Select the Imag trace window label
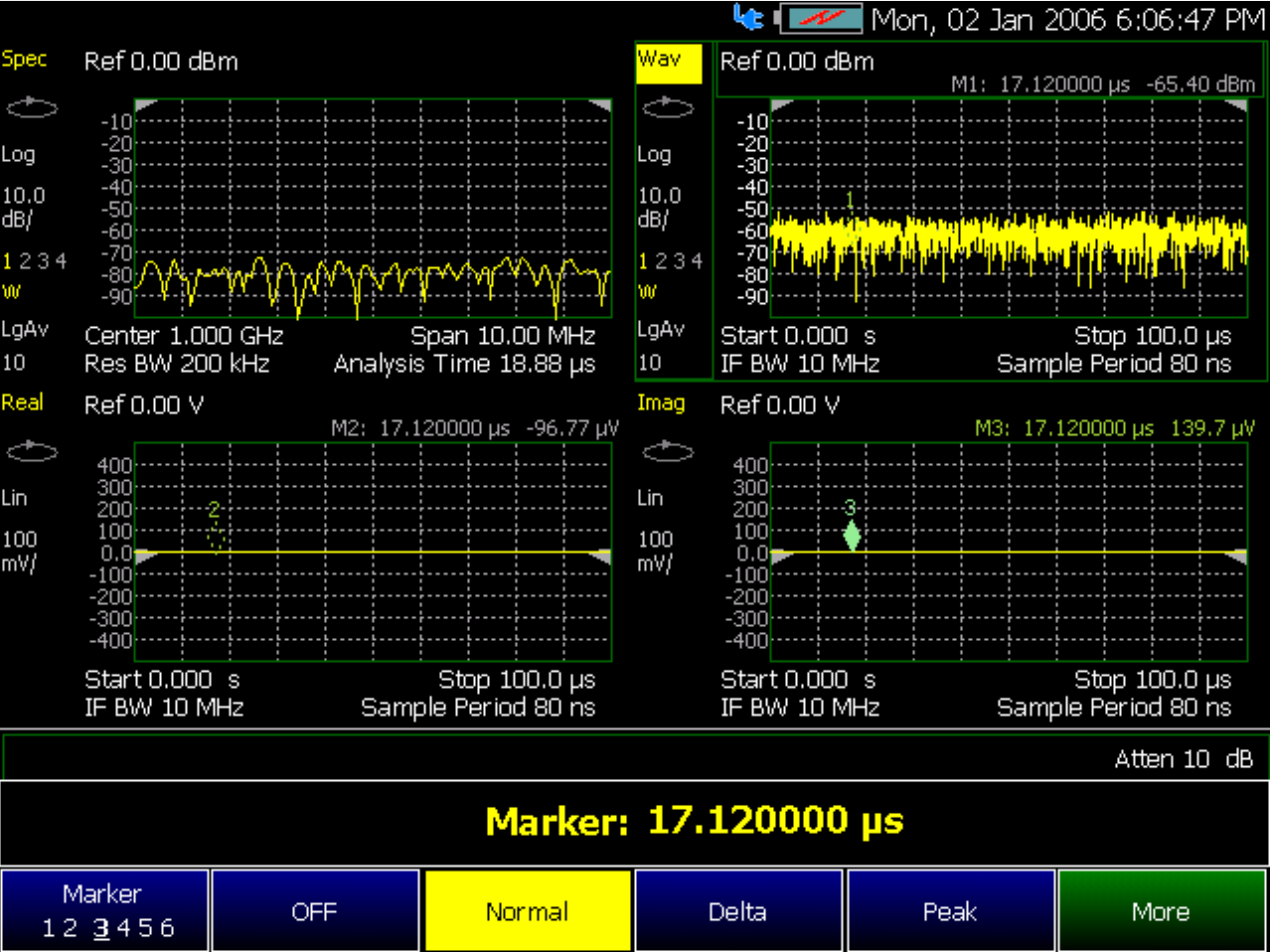Viewport: 1270px width, 952px height. tap(661, 402)
